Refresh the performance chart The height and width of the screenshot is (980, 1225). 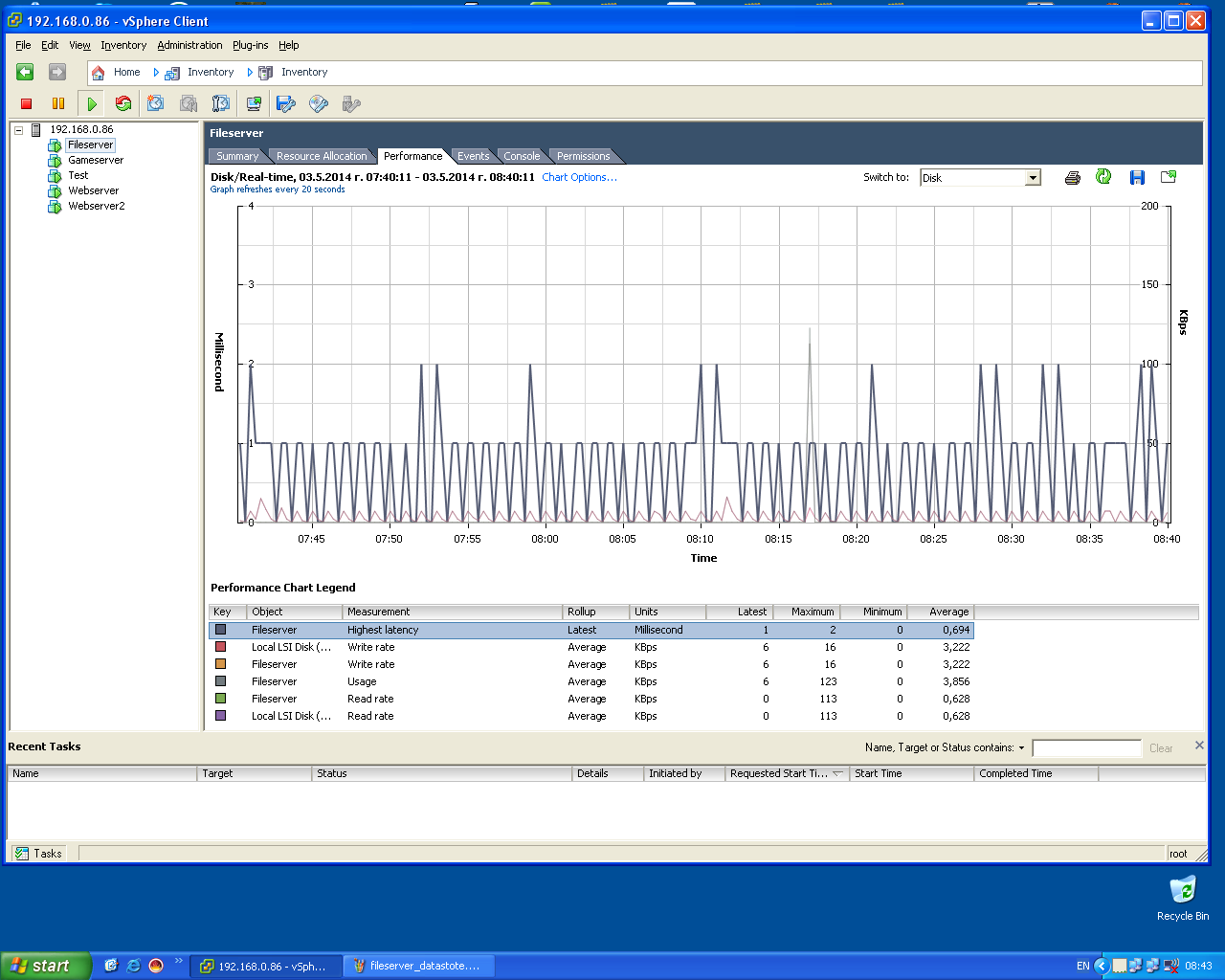pos(1104,177)
